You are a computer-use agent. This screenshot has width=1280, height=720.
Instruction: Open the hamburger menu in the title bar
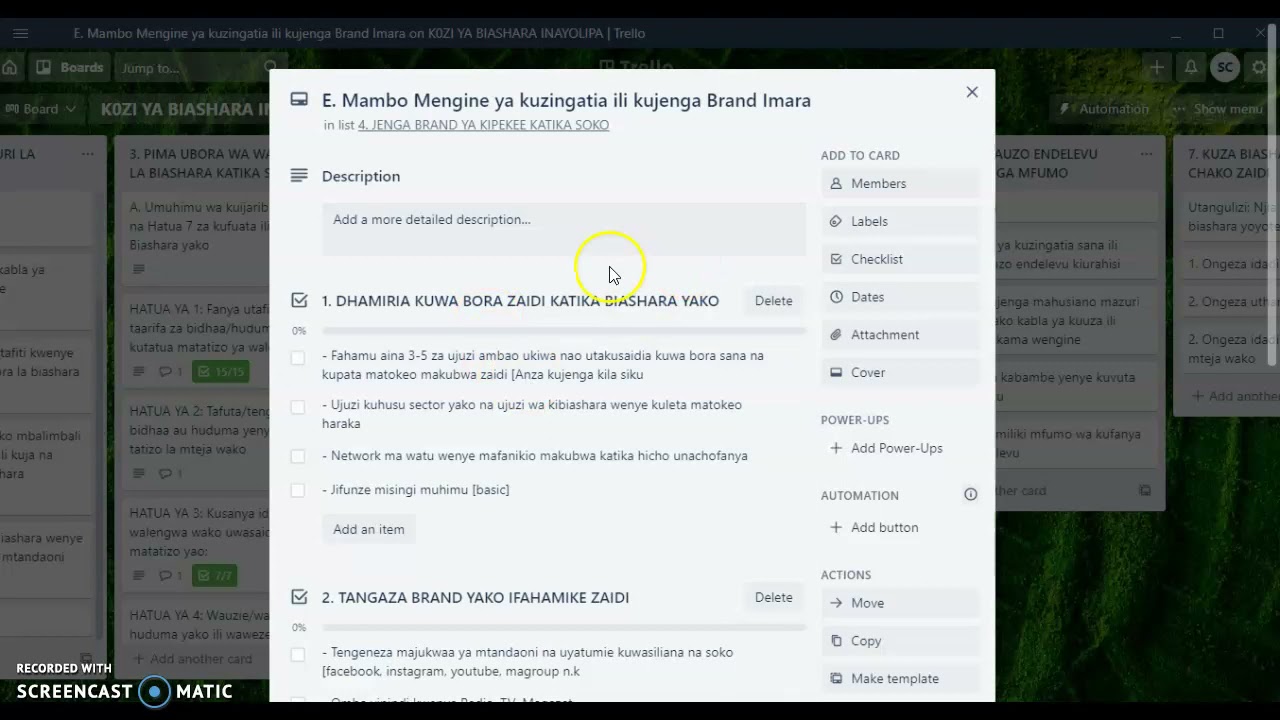(21, 33)
